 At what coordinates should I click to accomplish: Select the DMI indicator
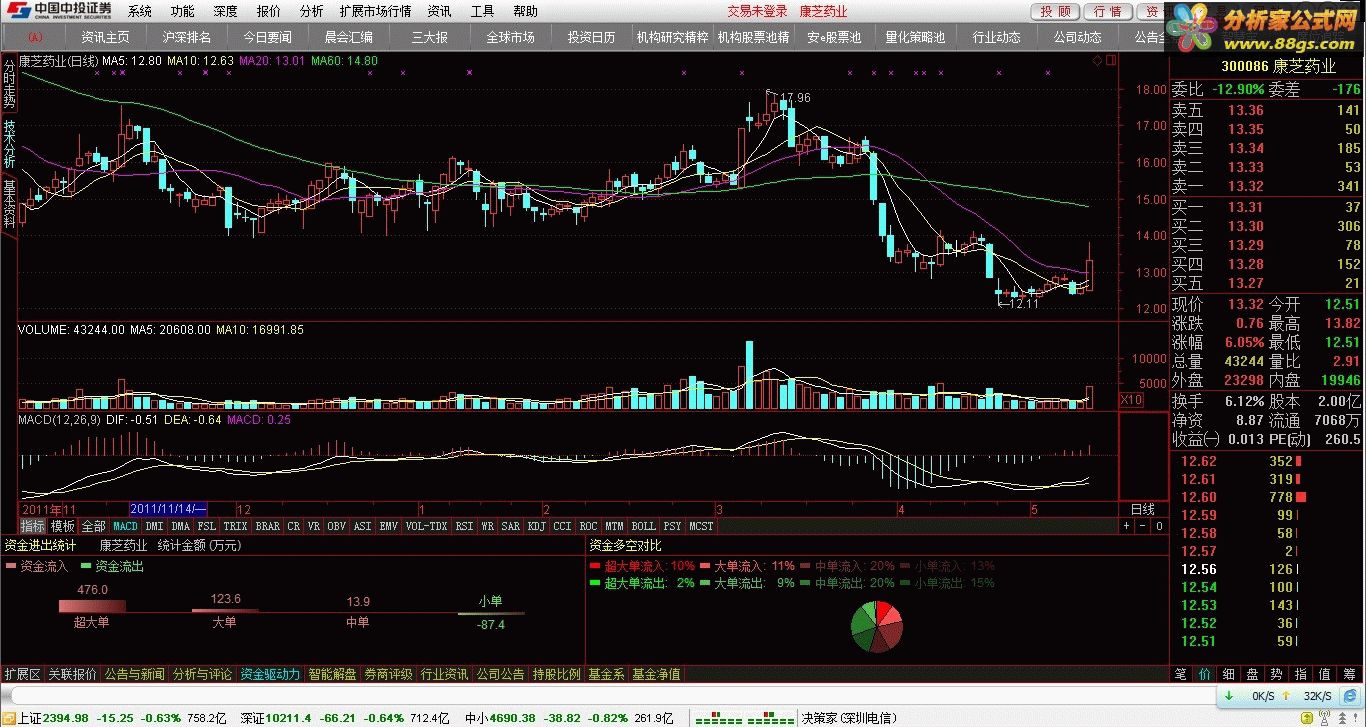[x=154, y=525]
